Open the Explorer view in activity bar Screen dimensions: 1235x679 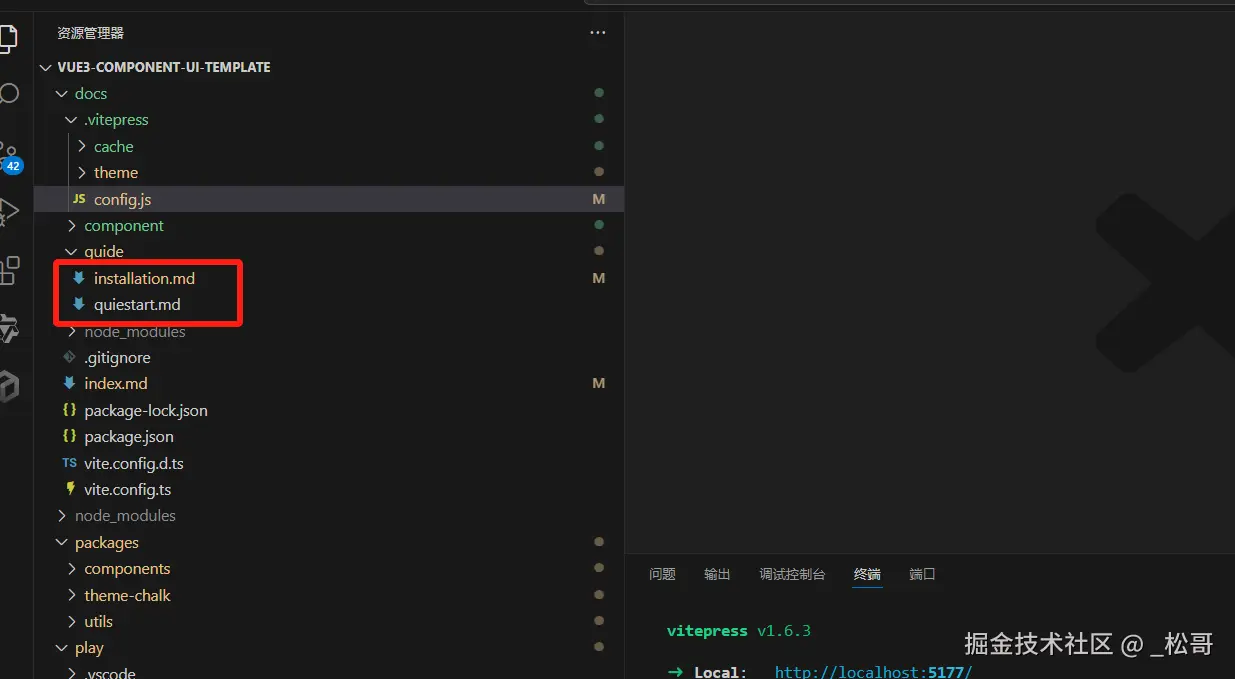pyautogui.click(x=8, y=38)
